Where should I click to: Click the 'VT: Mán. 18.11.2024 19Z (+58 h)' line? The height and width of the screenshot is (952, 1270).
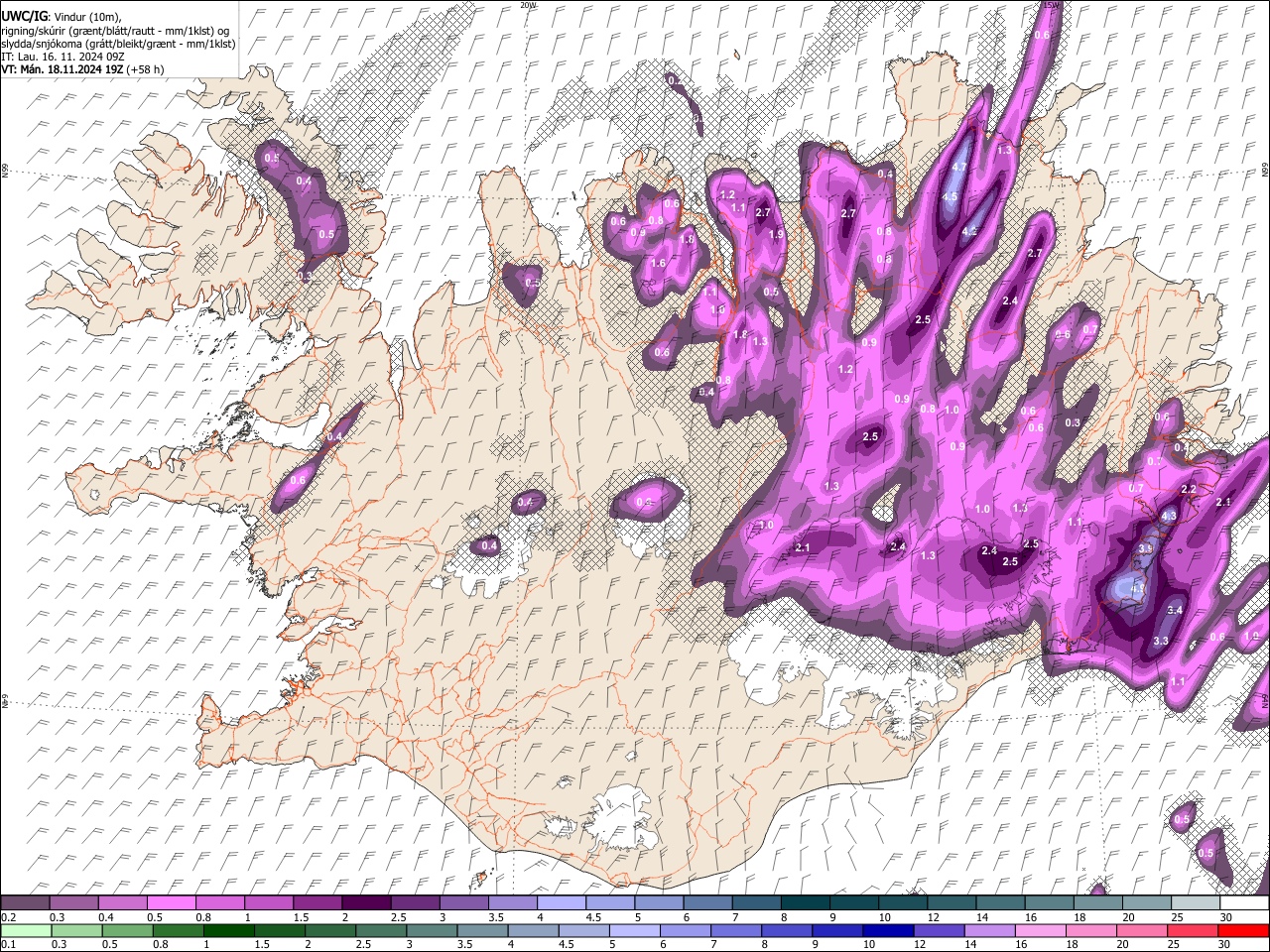82,69
